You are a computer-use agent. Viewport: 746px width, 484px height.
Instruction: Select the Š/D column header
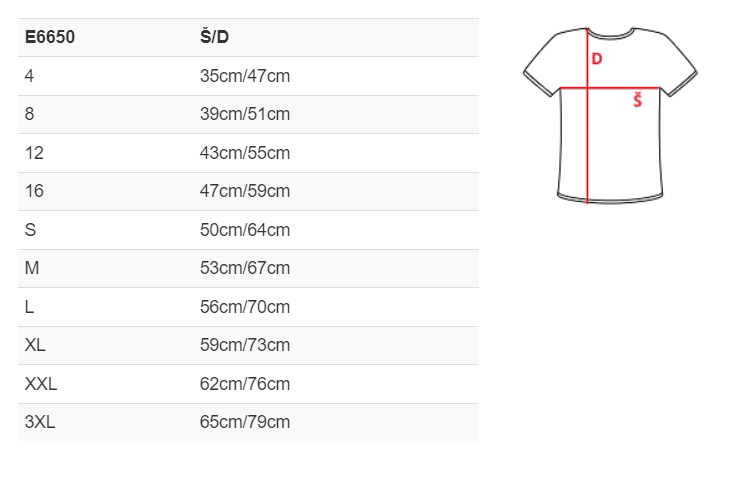[214, 37]
